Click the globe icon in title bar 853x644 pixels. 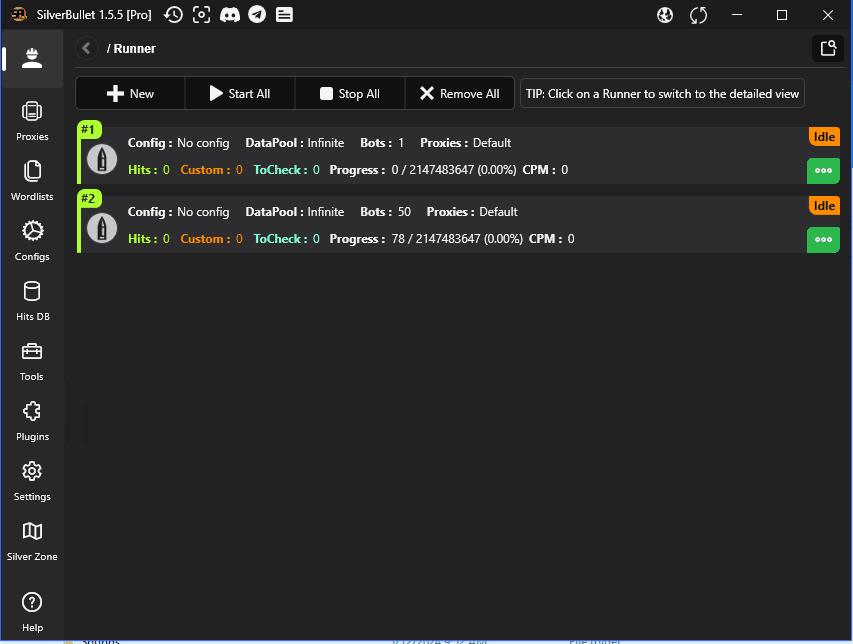click(x=665, y=15)
